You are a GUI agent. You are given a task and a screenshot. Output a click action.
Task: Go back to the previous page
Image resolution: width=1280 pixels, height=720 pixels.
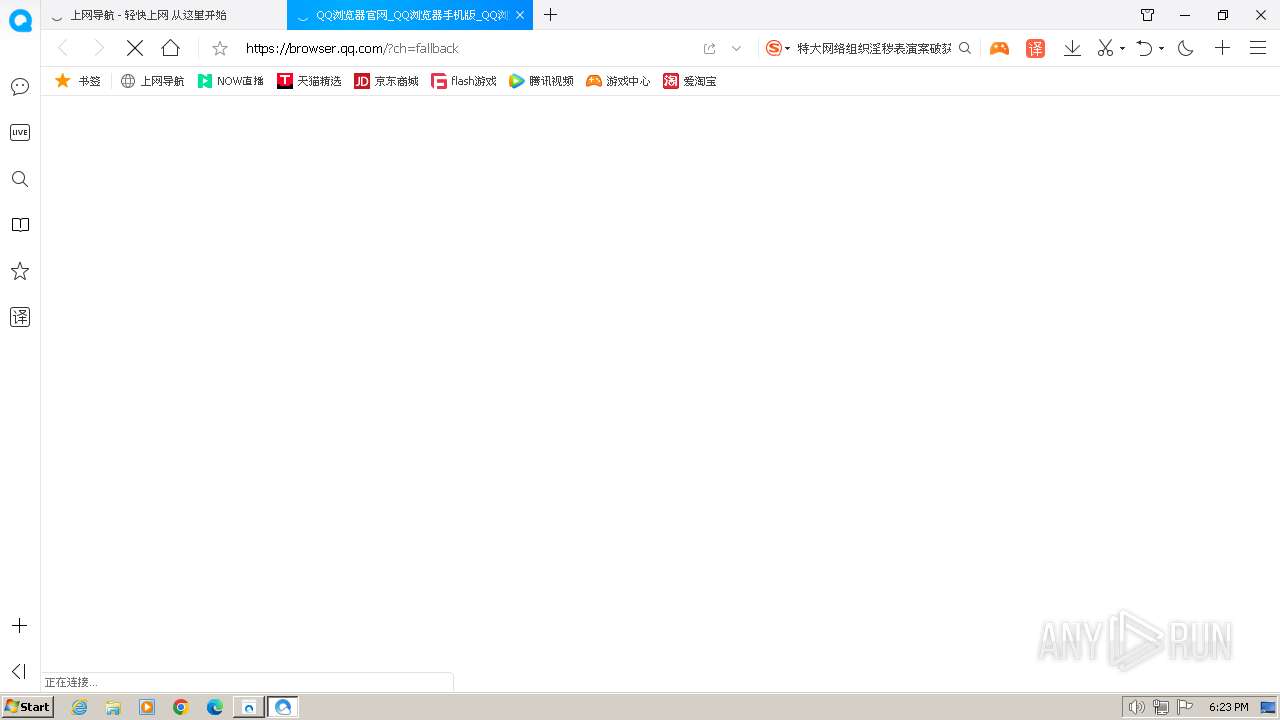pos(62,48)
